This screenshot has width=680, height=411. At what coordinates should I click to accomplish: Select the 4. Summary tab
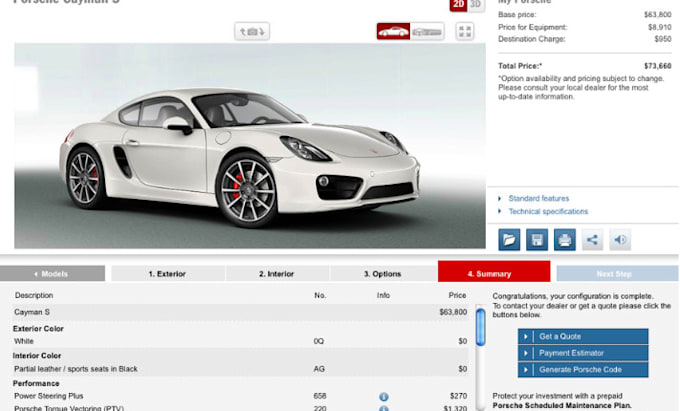click(x=494, y=271)
